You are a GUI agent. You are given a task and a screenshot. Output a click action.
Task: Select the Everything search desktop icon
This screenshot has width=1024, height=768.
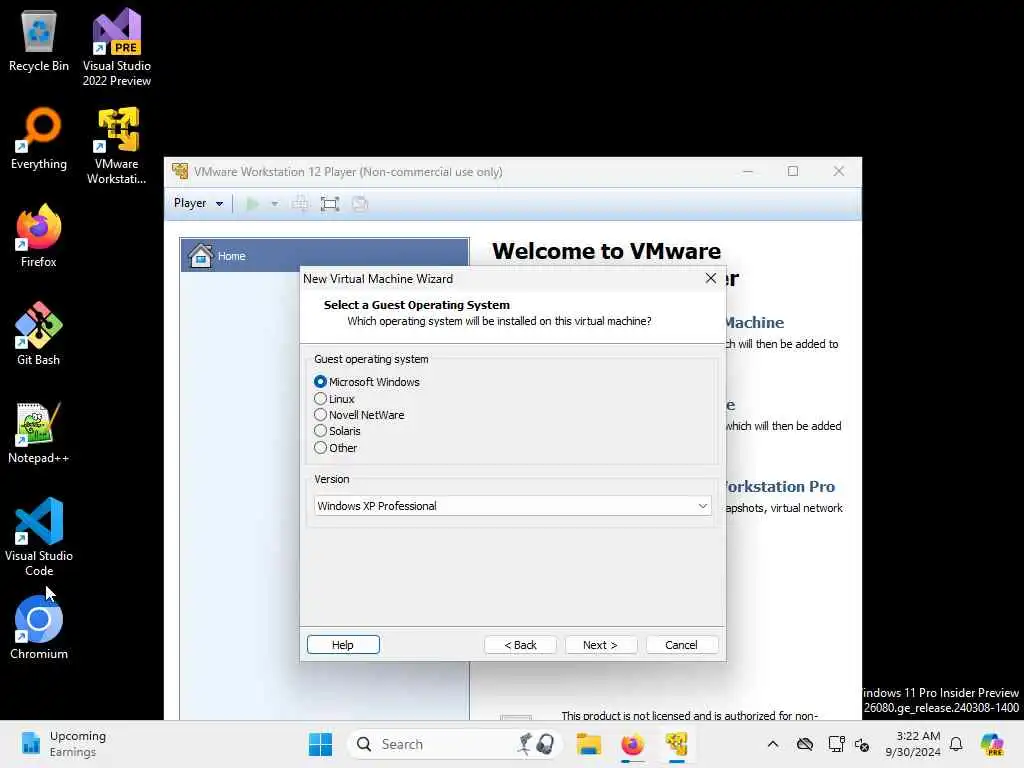39,138
